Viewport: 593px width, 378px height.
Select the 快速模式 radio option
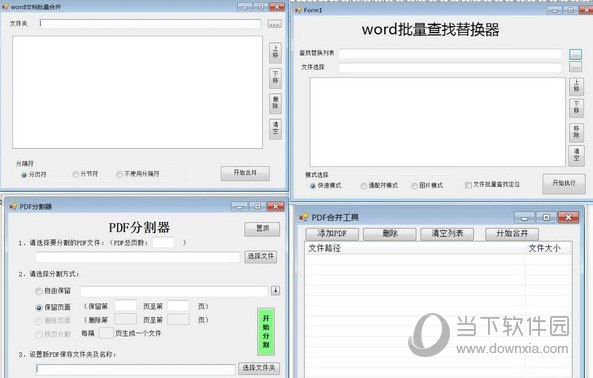326,186
